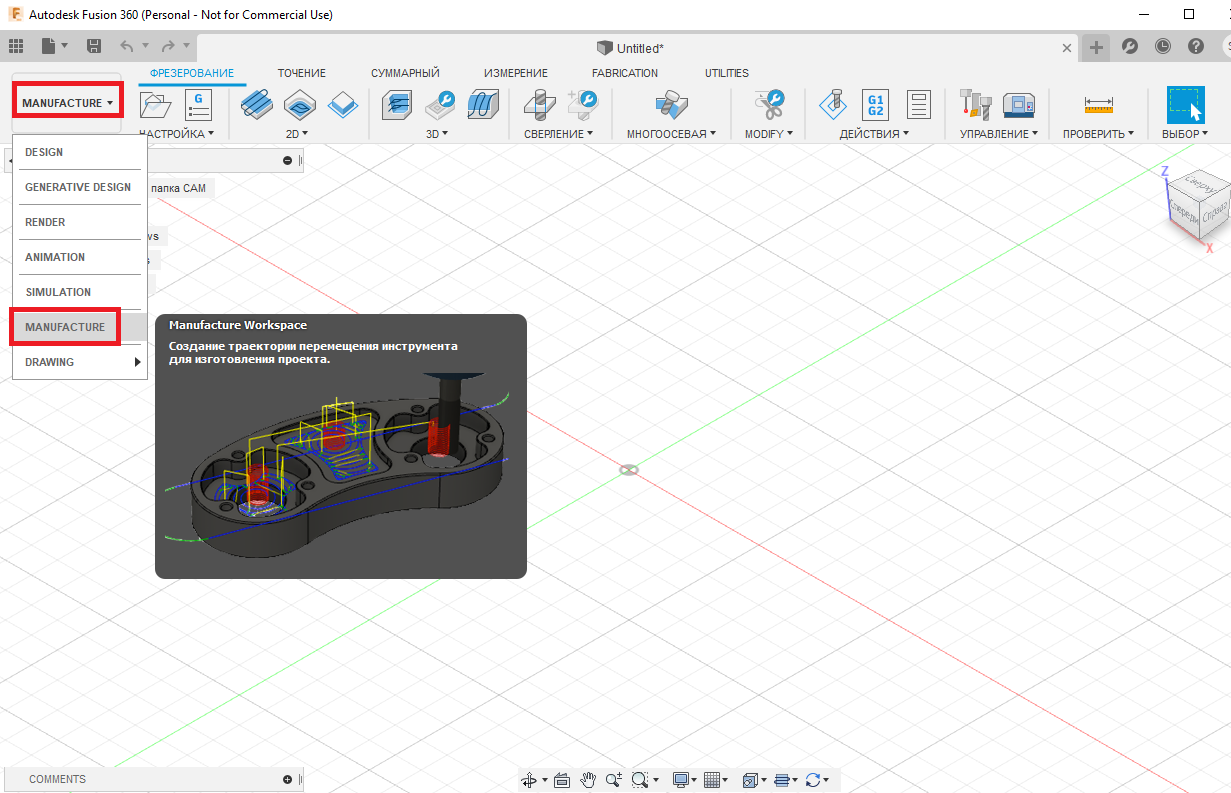1231x793 pixels.
Task: Collapse the browser panel minus button
Action: [x=287, y=160]
